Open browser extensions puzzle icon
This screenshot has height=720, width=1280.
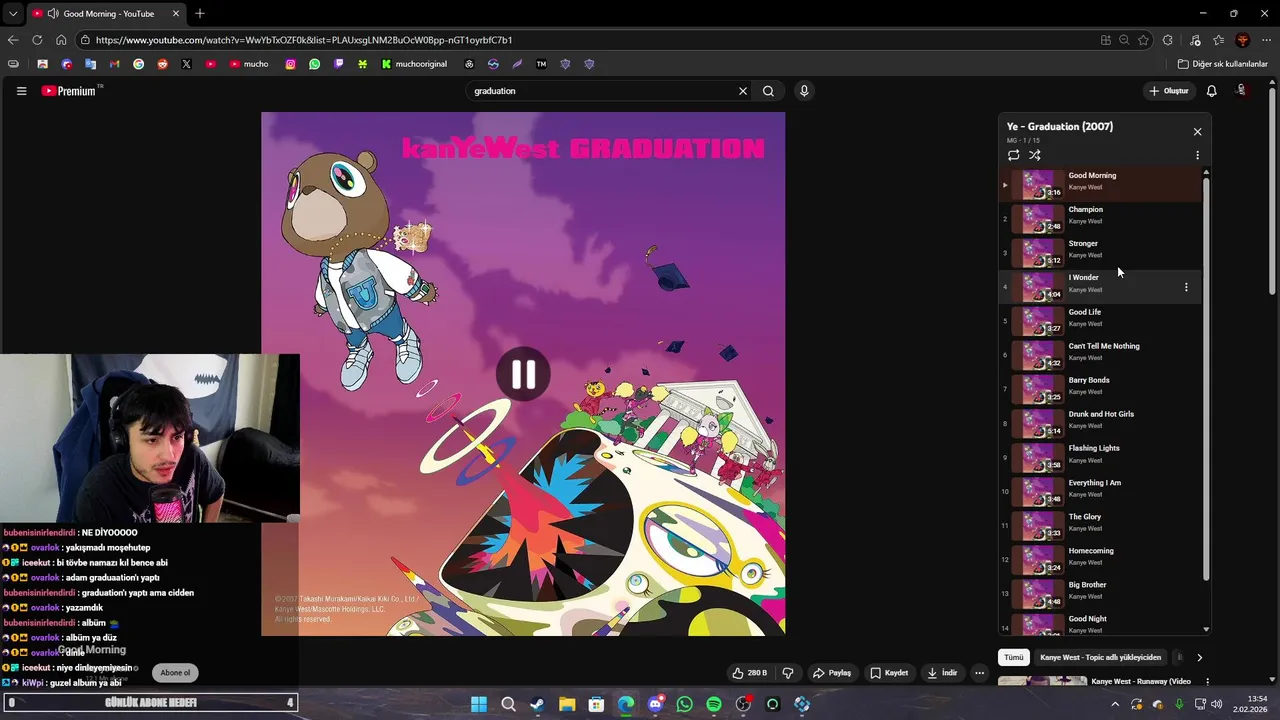tap(1167, 40)
